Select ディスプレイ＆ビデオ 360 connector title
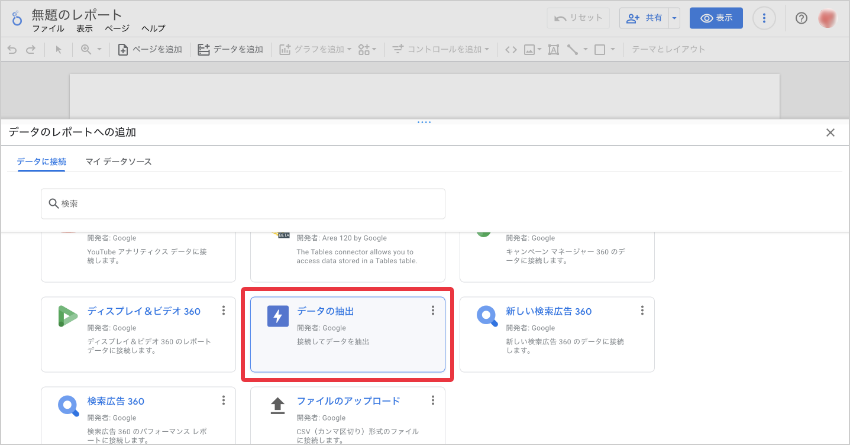850x445 pixels. pos(144,311)
